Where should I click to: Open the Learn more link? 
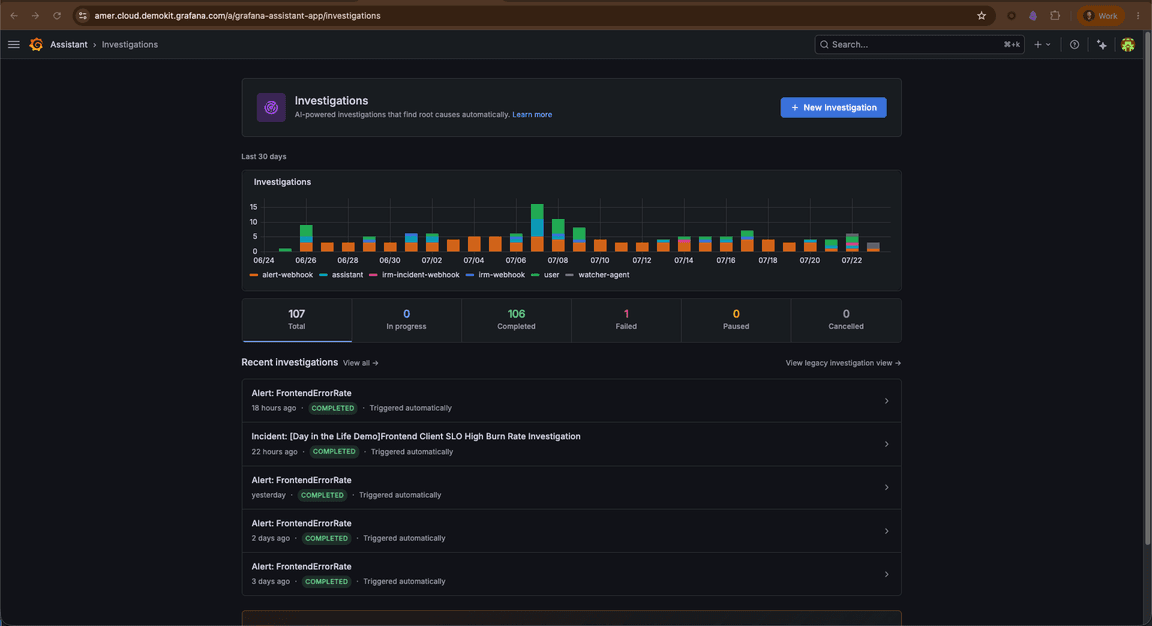click(532, 115)
